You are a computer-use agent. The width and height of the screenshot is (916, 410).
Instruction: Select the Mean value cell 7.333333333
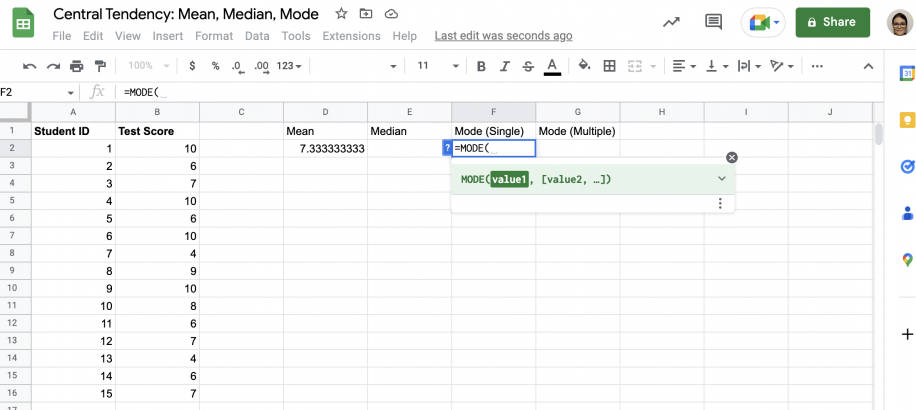(x=325, y=148)
